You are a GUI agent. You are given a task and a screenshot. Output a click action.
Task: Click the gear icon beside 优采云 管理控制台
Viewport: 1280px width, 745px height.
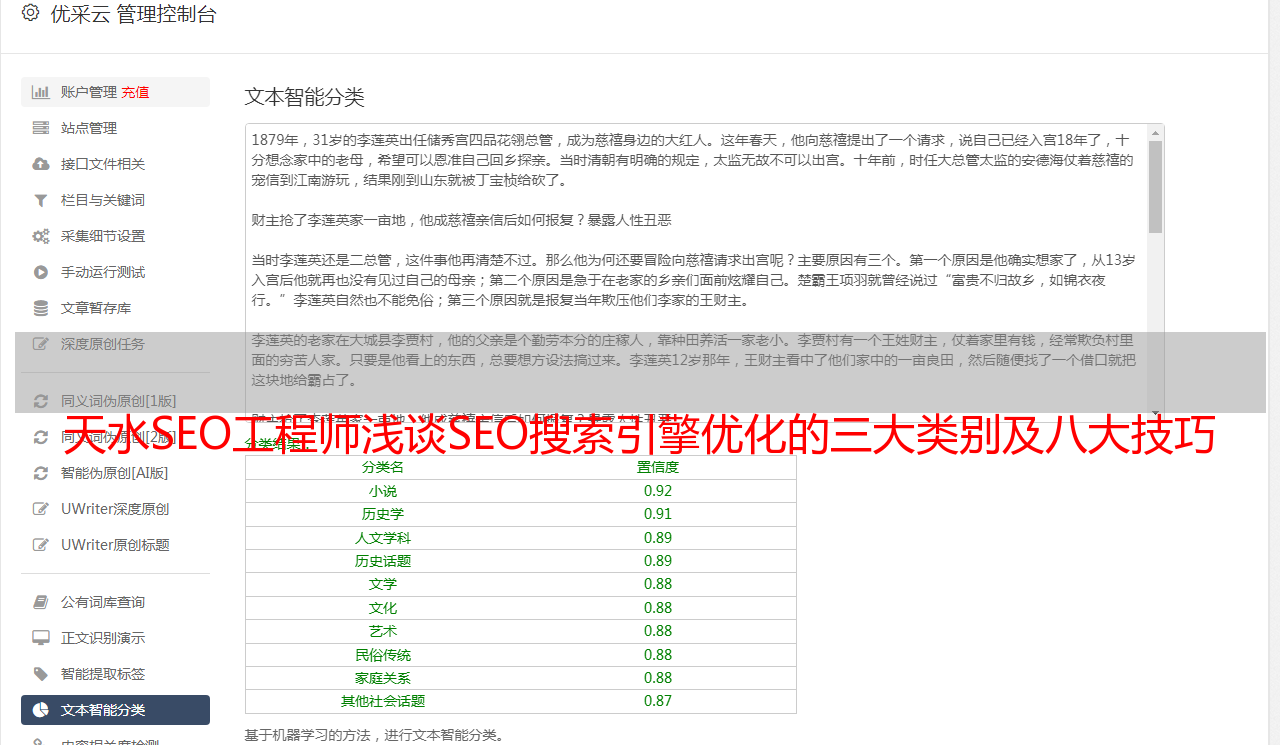coord(30,13)
